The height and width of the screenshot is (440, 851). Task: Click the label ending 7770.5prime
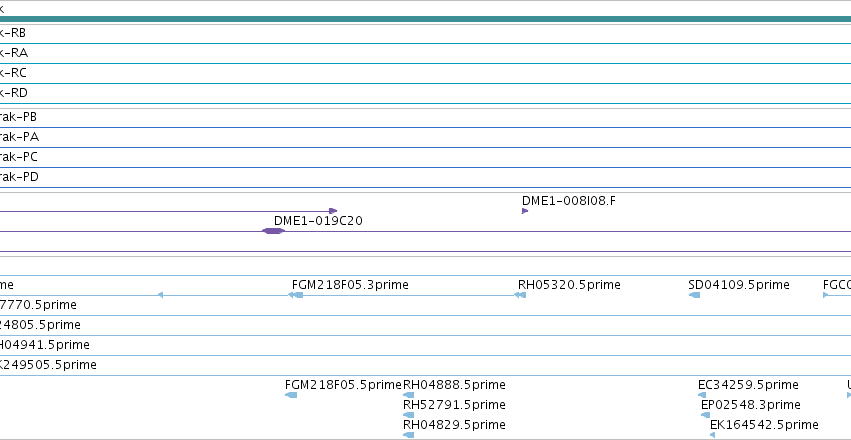coord(39,305)
